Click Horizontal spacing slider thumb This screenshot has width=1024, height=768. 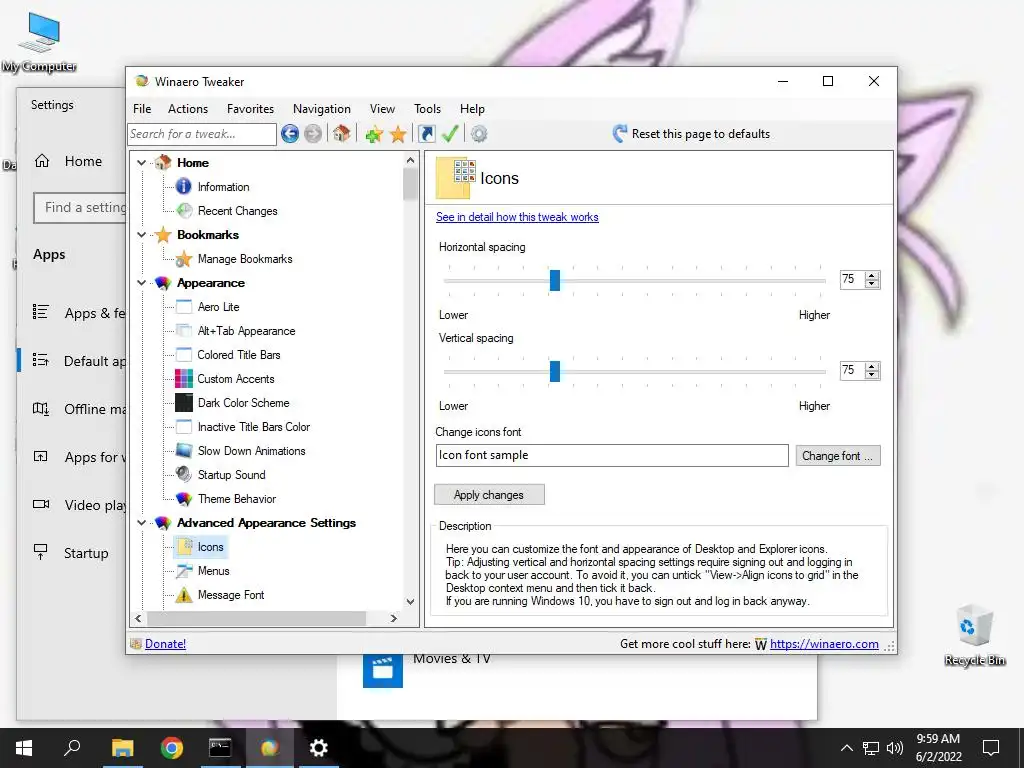tap(554, 280)
